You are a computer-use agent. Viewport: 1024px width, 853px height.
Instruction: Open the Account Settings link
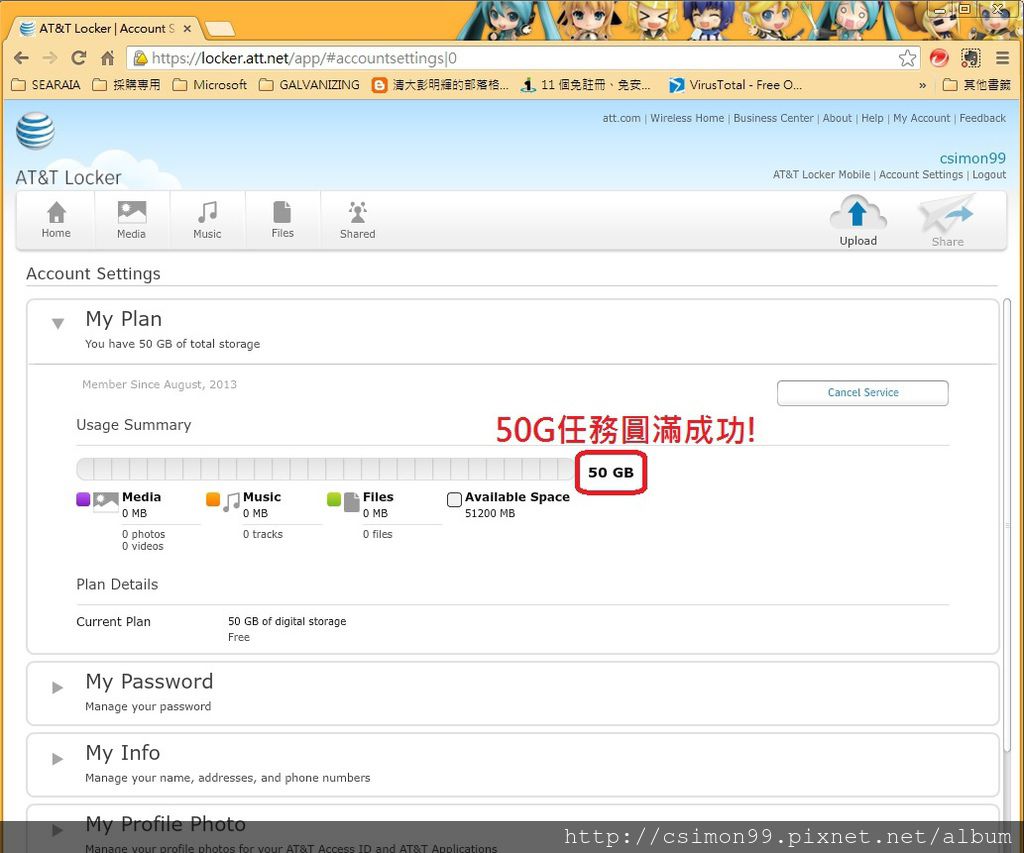[921, 175]
